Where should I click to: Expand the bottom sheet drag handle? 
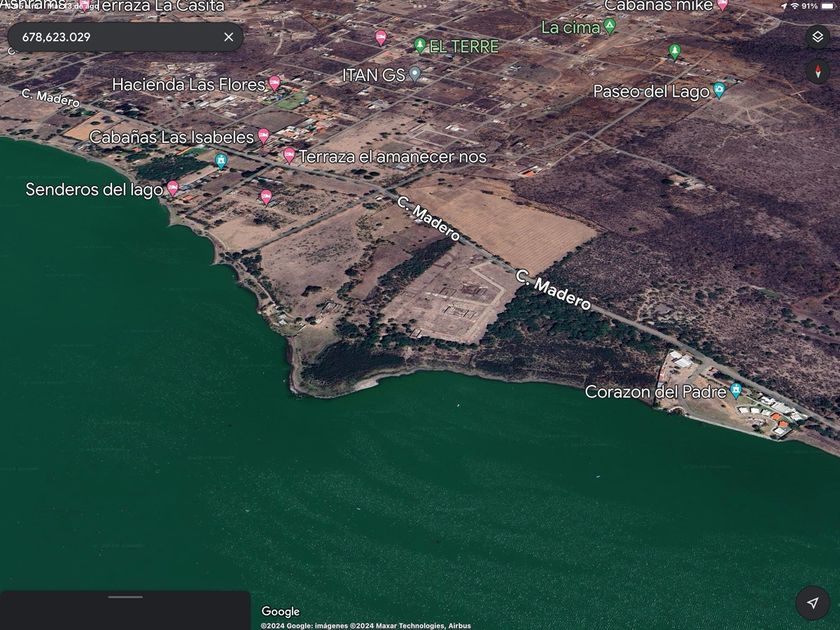[x=125, y=597]
